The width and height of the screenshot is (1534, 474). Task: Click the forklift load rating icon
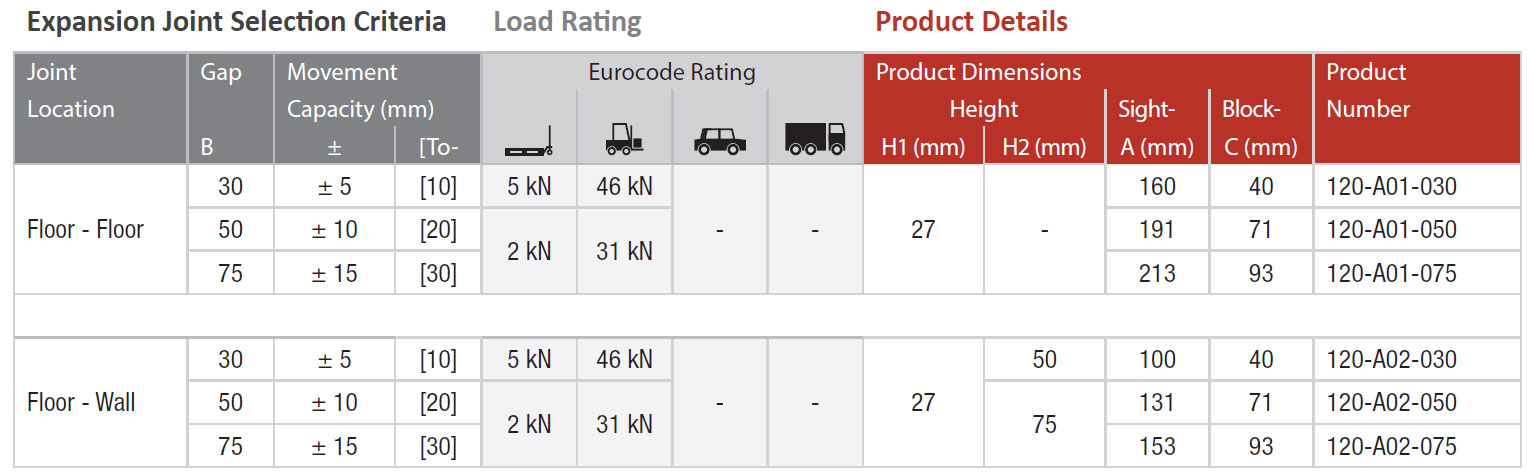pyautogui.click(x=624, y=140)
